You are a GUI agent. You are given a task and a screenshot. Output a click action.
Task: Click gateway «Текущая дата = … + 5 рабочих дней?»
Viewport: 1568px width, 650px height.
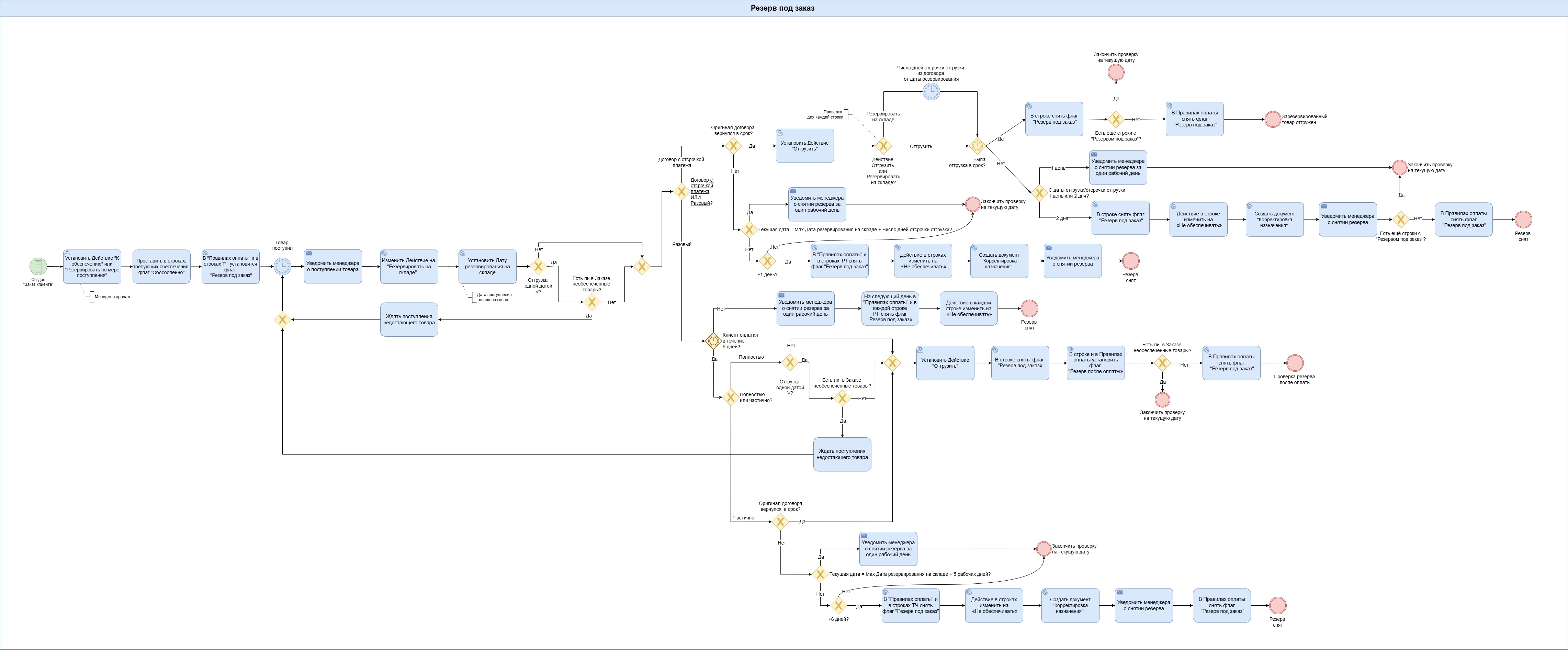[820, 574]
